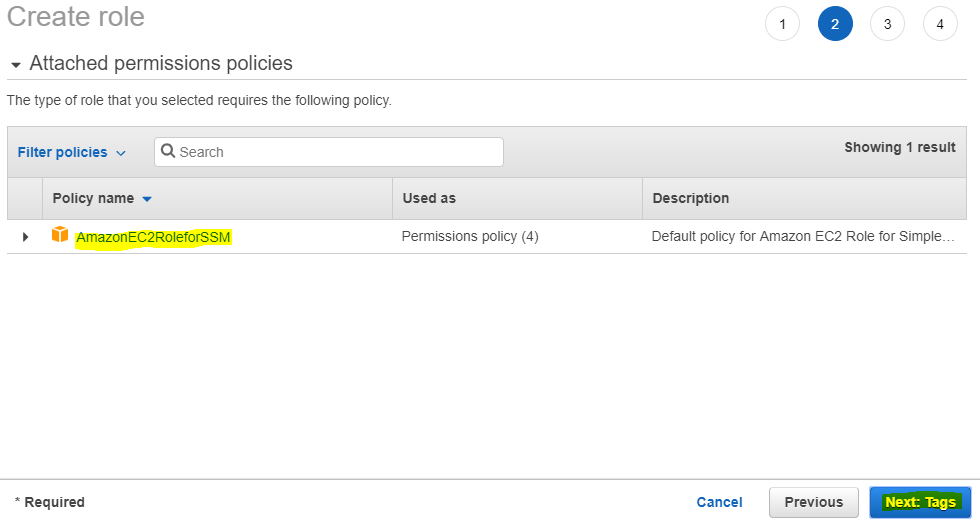The height and width of the screenshot is (523, 980).
Task: Click the truncated Default policy description text
Action: click(x=802, y=236)
